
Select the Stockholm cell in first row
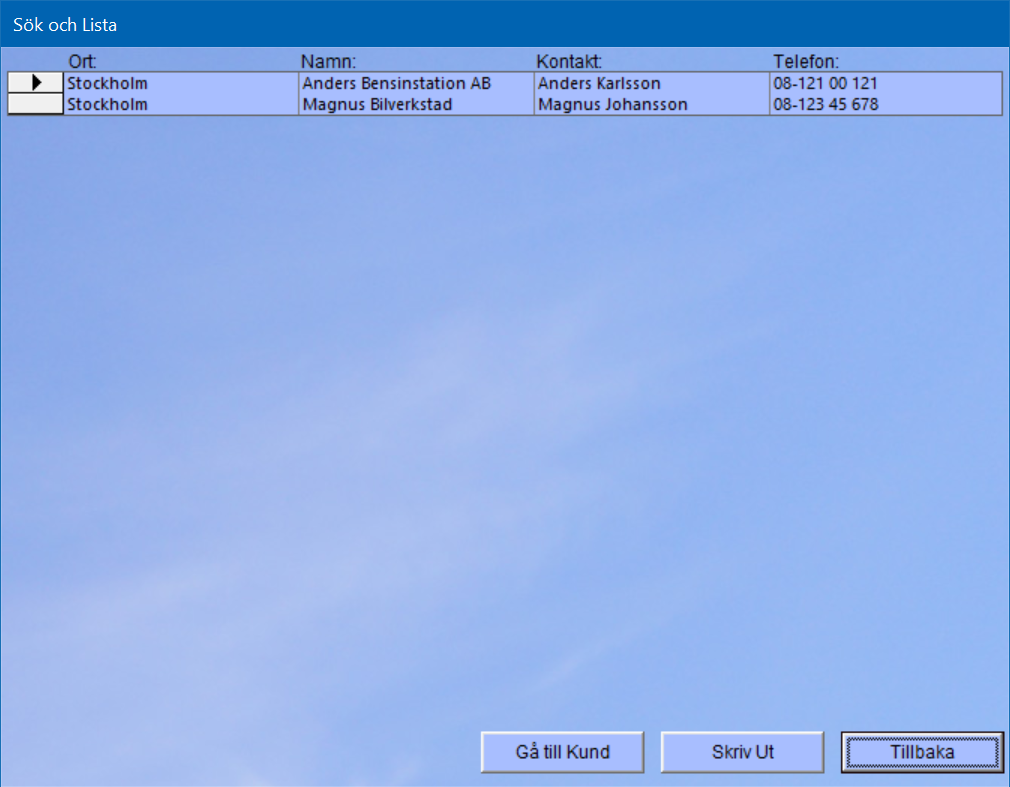point(180,83)
